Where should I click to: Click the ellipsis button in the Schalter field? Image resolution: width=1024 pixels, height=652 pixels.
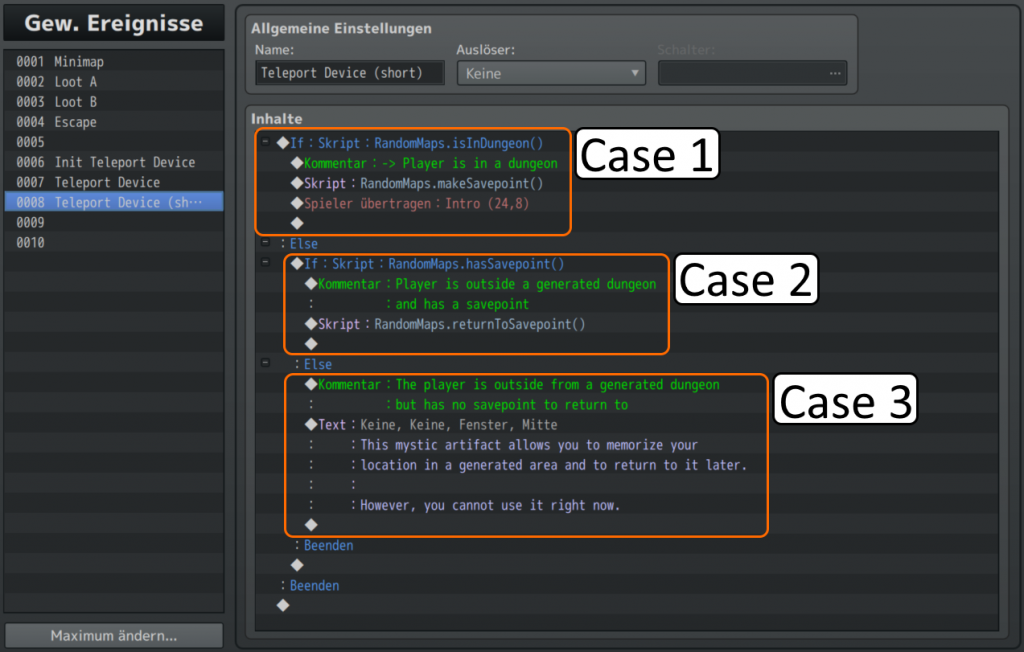coord(835,73)
